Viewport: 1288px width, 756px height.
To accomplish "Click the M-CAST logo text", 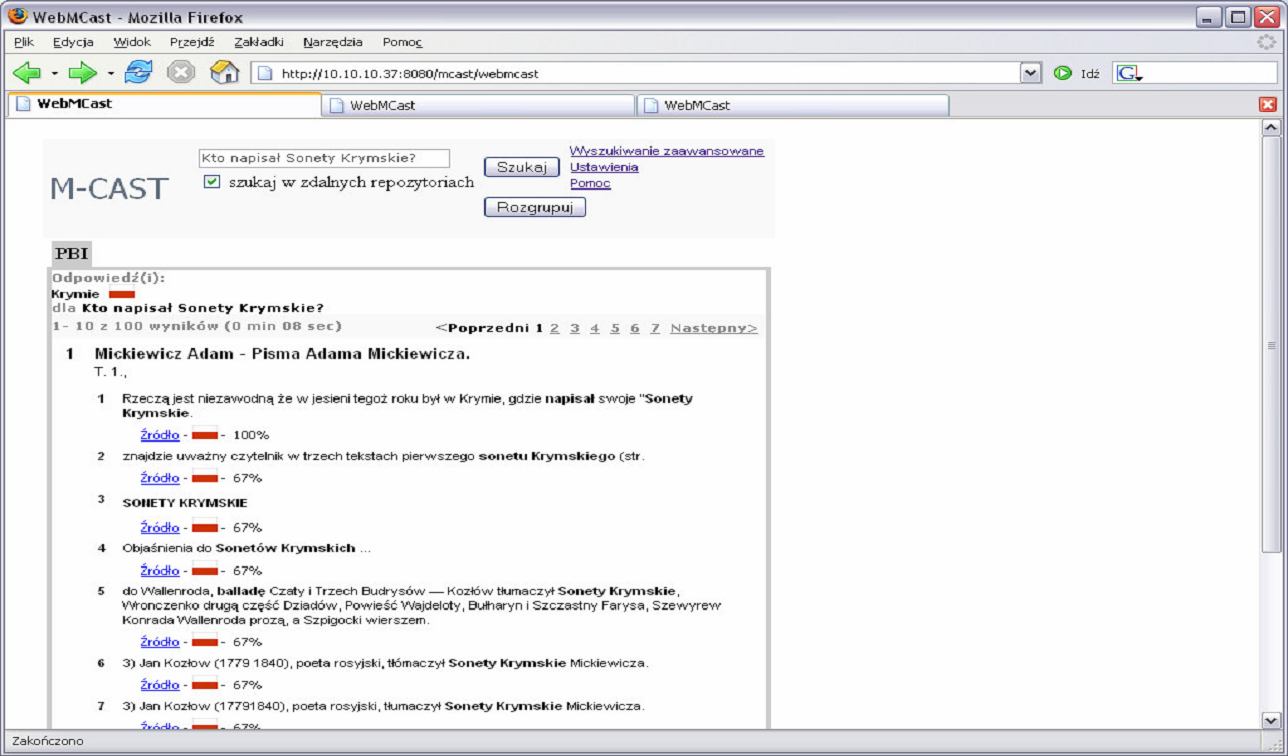I will pos(109,188).
